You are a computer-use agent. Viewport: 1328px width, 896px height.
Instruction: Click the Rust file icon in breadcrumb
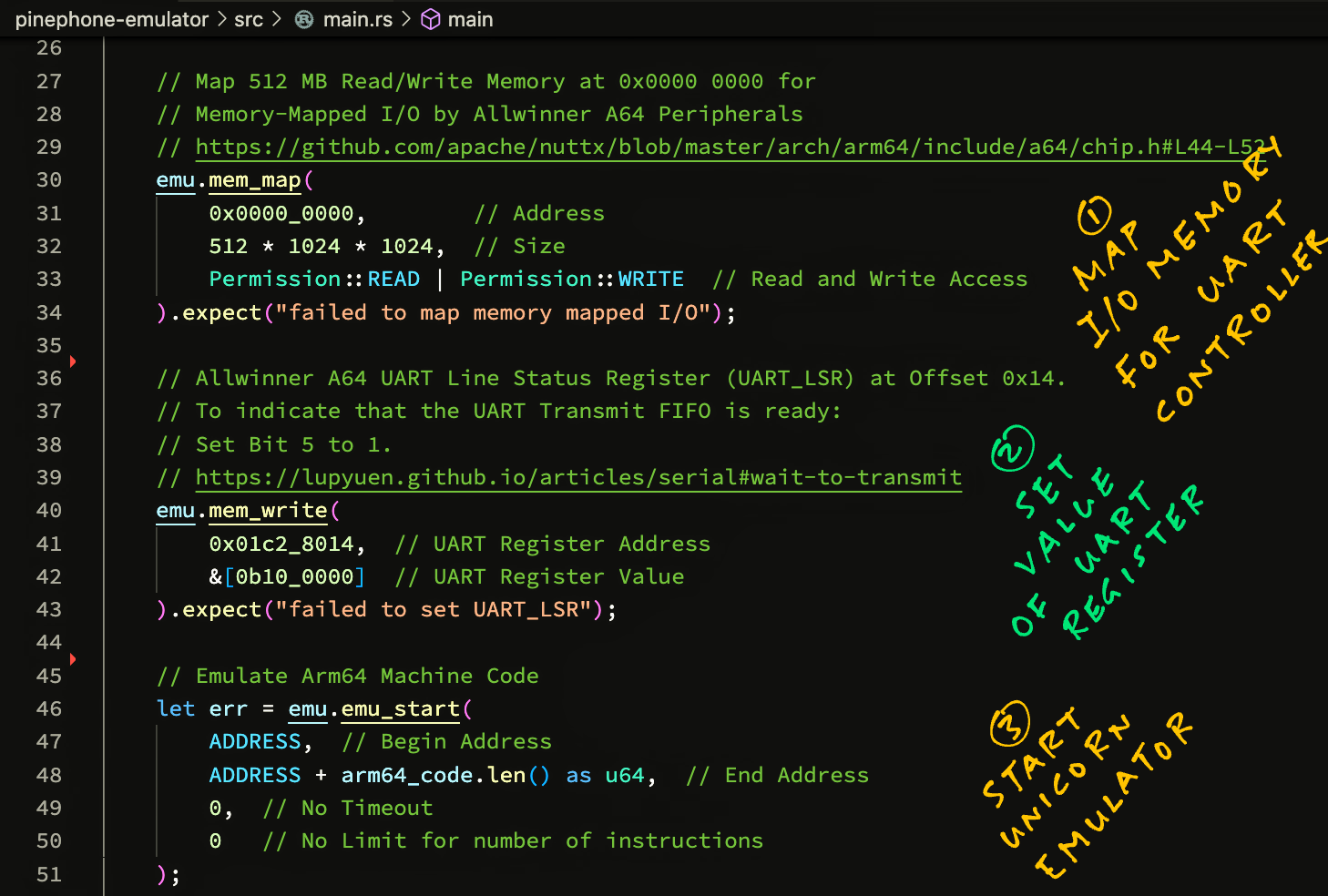(304, 19)
